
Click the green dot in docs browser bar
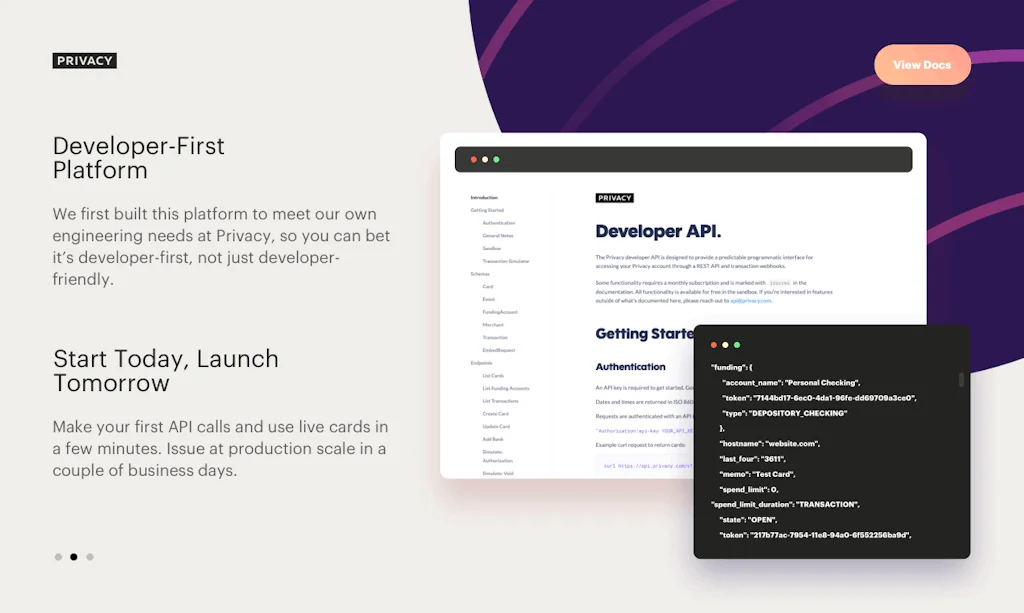(x=496, y=160)
